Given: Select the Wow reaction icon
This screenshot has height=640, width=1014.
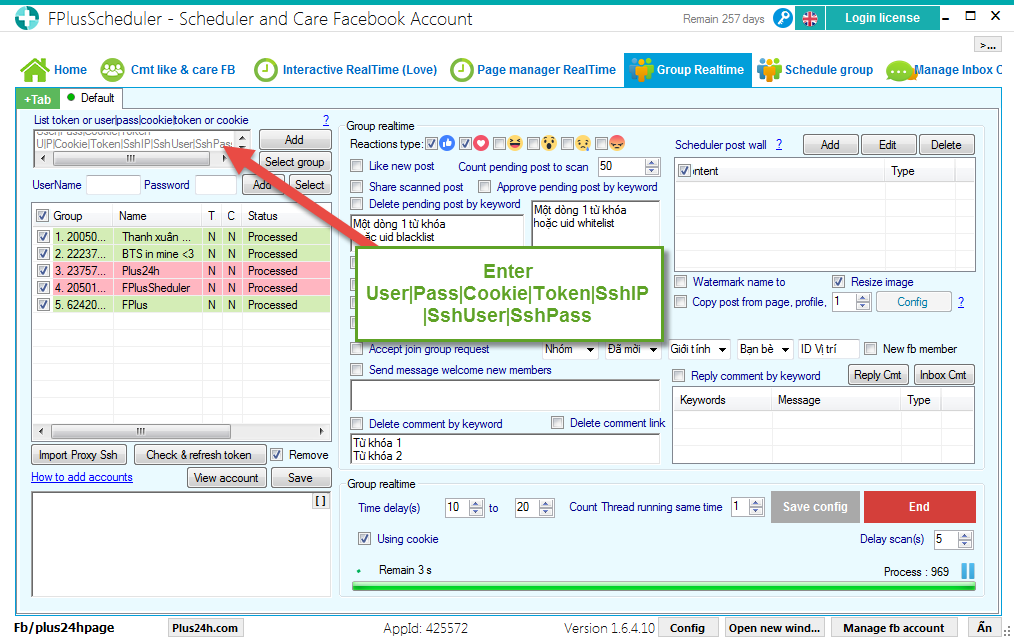Looking at the screenshot, I should tap(549, 144).
